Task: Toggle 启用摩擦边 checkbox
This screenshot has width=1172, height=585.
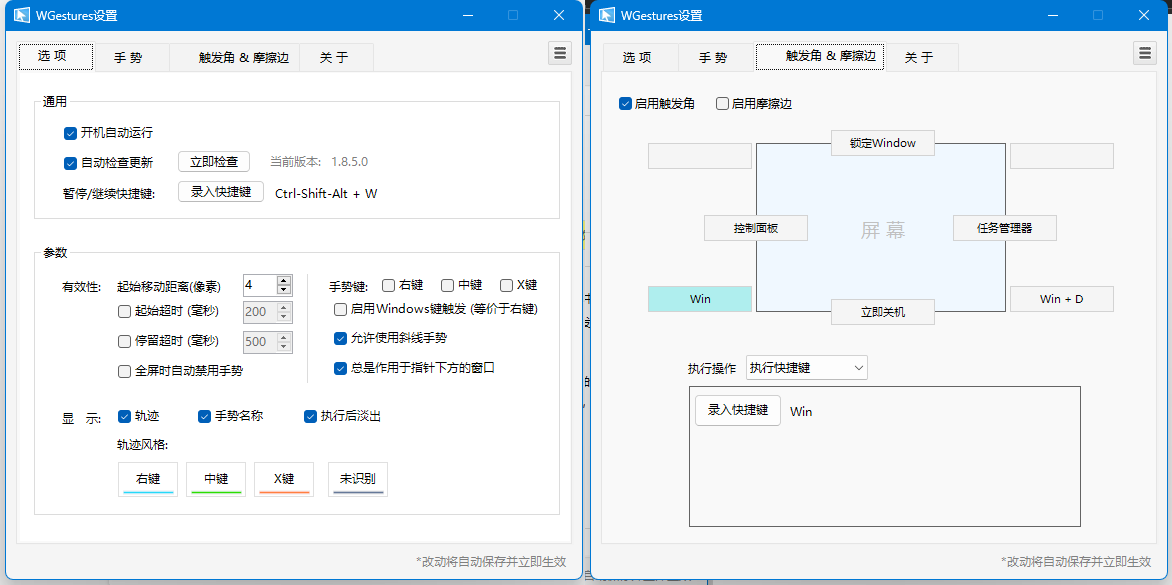Action: pos(723,103)
